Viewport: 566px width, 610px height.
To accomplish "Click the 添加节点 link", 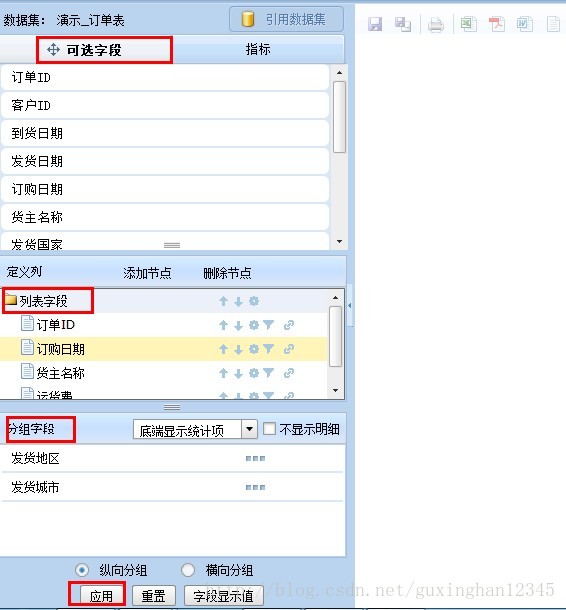I will pyautogui.click(x=147, y=273).
